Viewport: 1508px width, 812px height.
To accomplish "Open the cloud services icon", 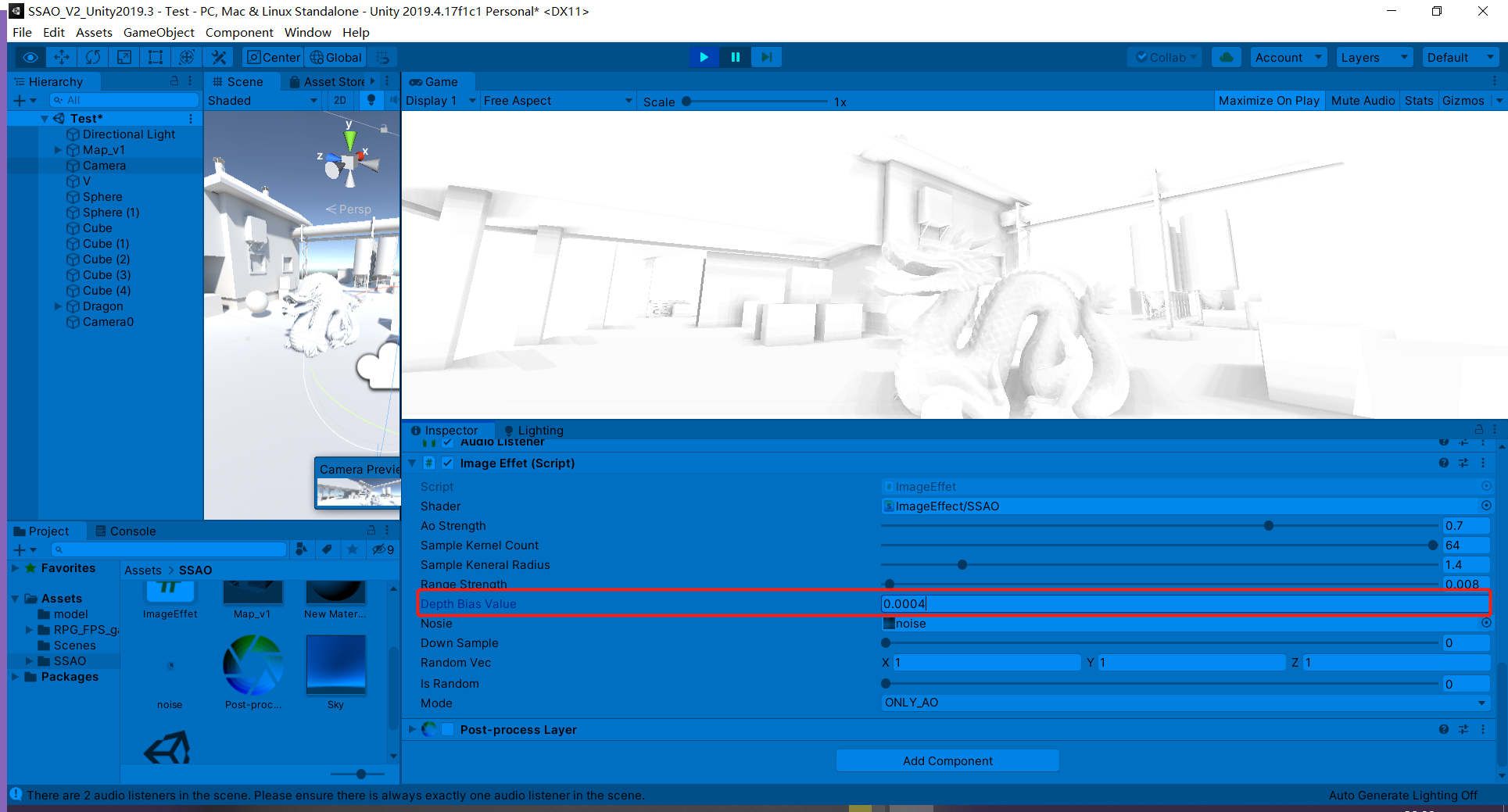I will point(1227,57).
